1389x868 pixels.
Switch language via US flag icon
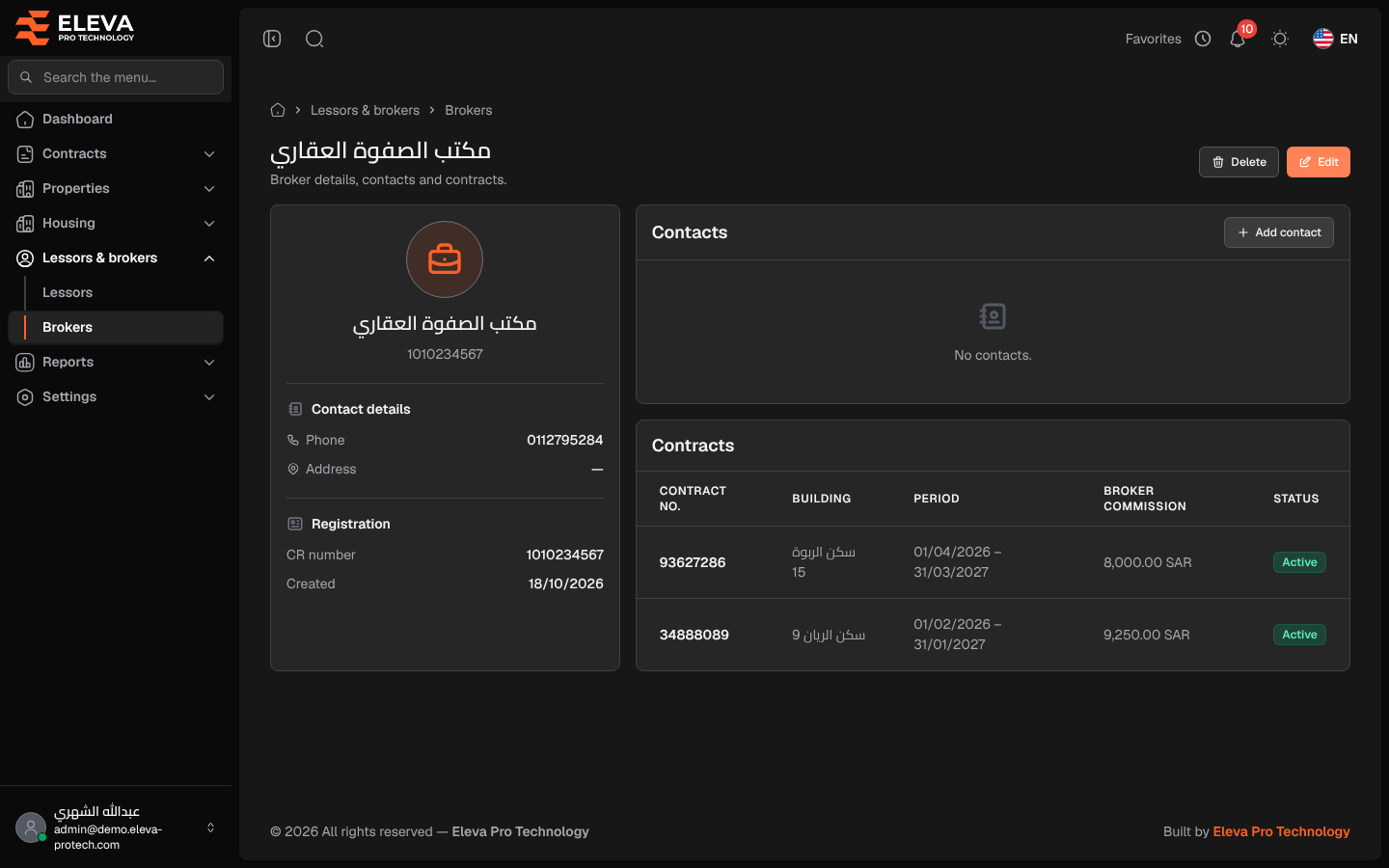[x=1323, y=39]
